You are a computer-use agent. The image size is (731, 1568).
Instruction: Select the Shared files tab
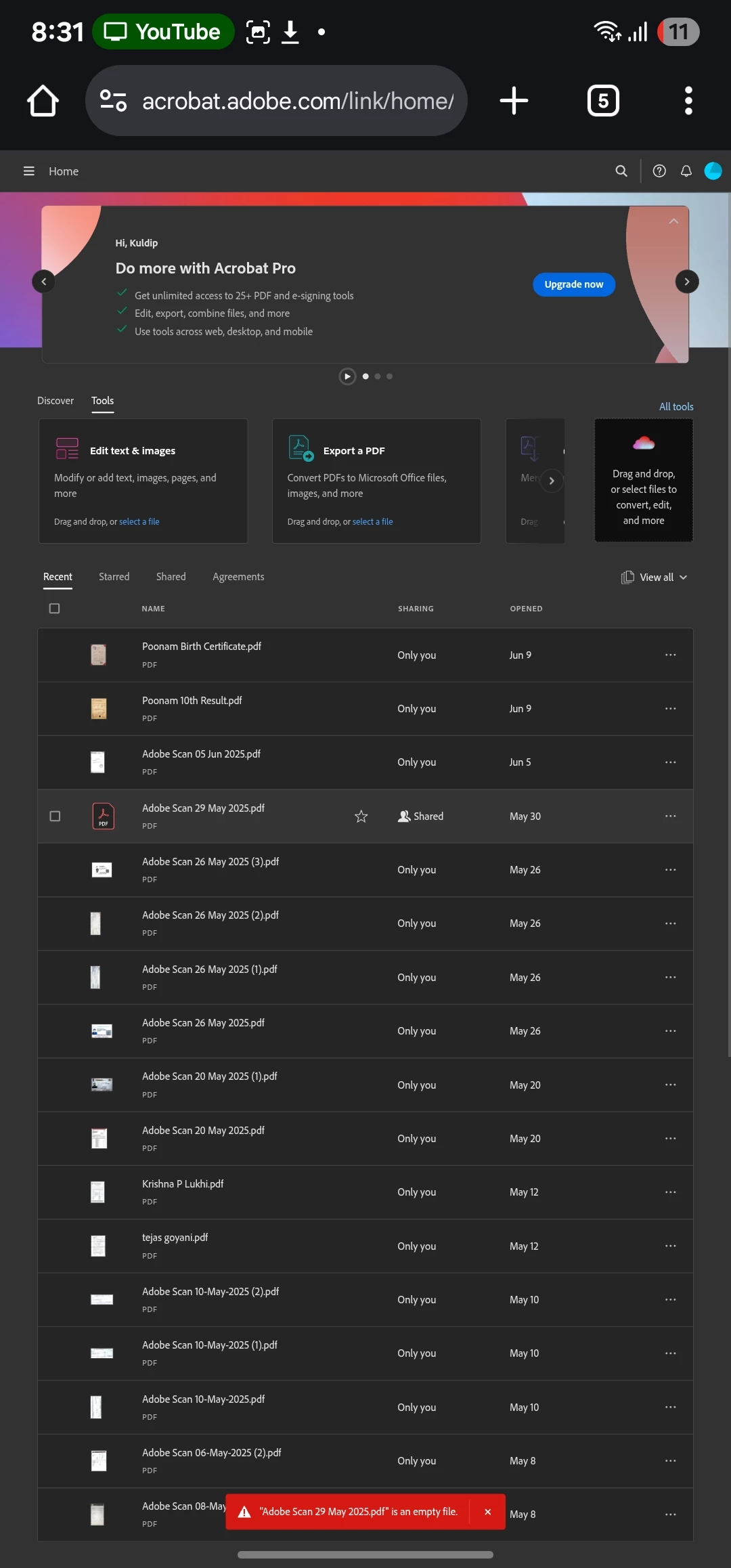[171, 577]
